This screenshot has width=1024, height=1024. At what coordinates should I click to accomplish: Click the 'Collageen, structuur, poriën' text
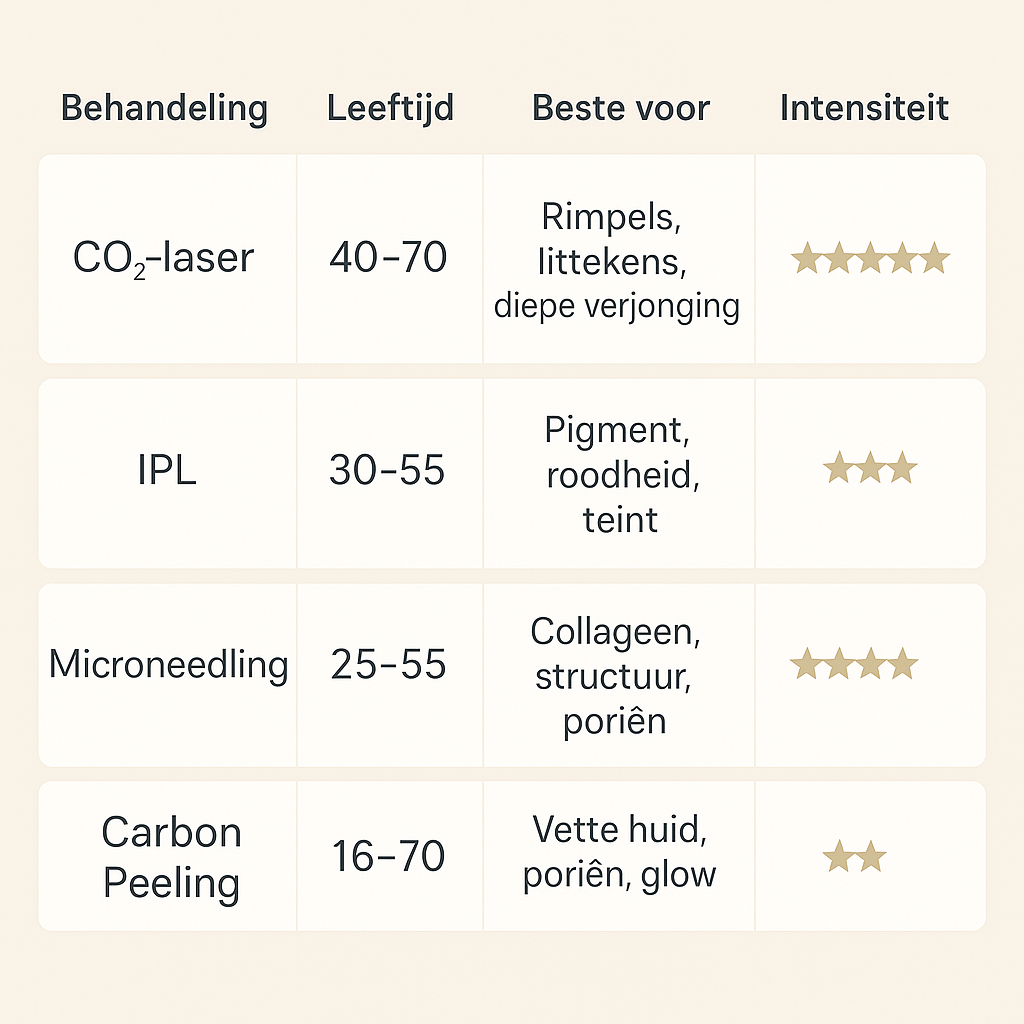coord(615,675)
